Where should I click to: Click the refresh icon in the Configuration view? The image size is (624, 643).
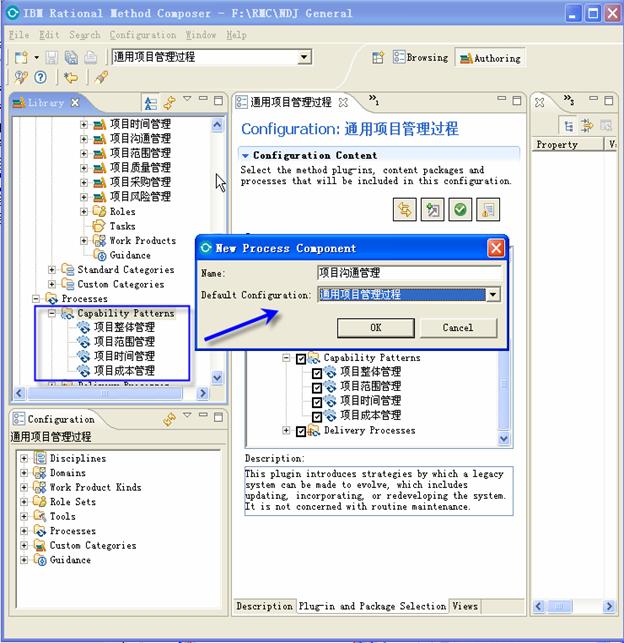click(x=169, y=419)
